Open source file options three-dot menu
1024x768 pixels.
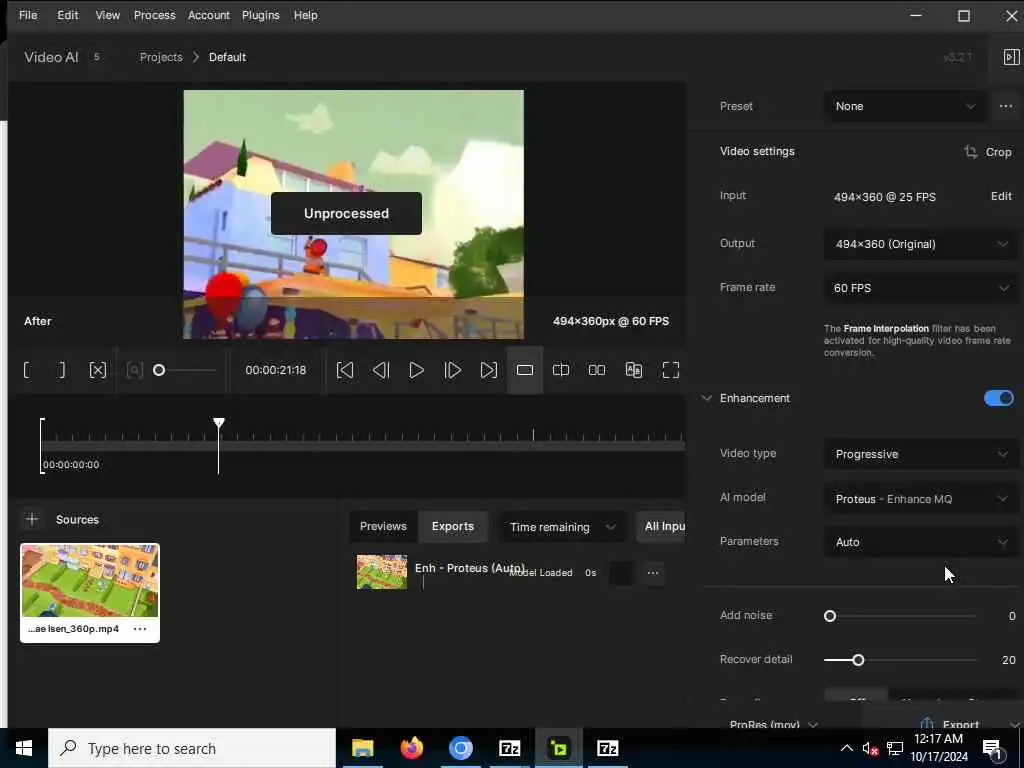[140, 628]
